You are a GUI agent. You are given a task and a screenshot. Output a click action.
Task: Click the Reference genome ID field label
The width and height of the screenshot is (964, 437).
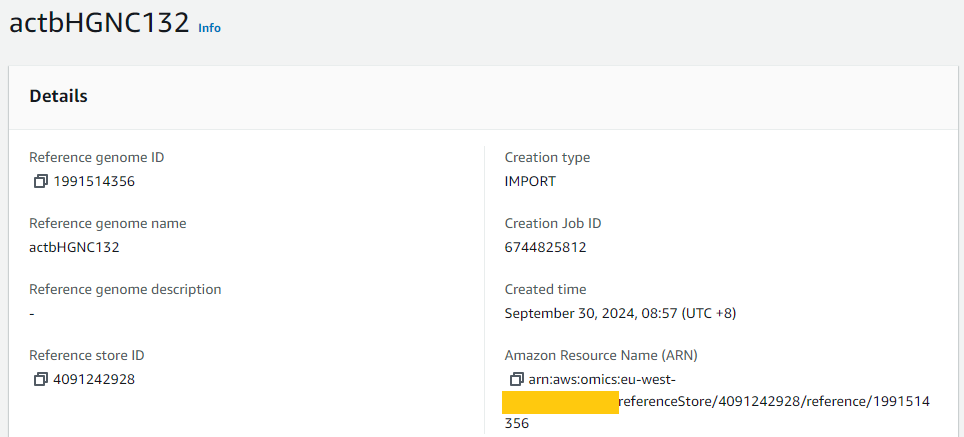97,157
